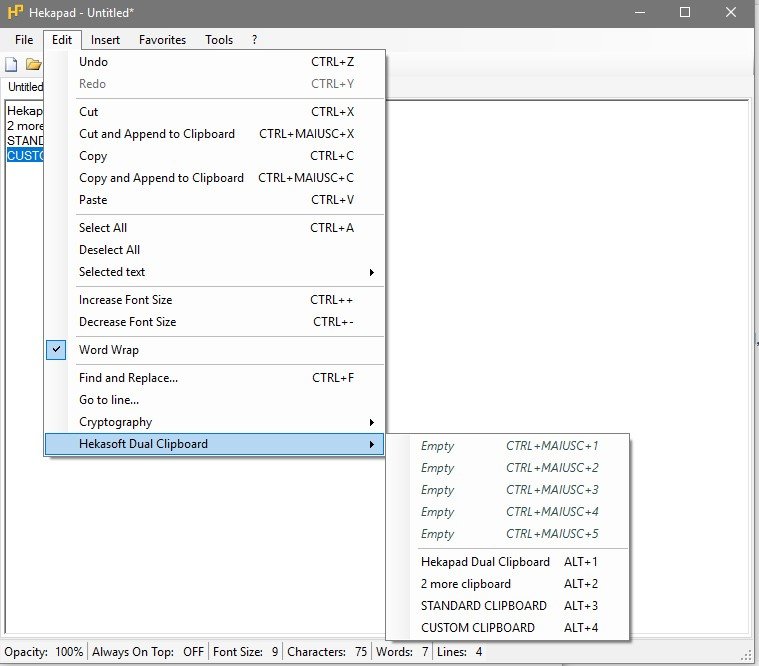Select Empty slot CTRL+MAIUSC+1

point(508,446)
